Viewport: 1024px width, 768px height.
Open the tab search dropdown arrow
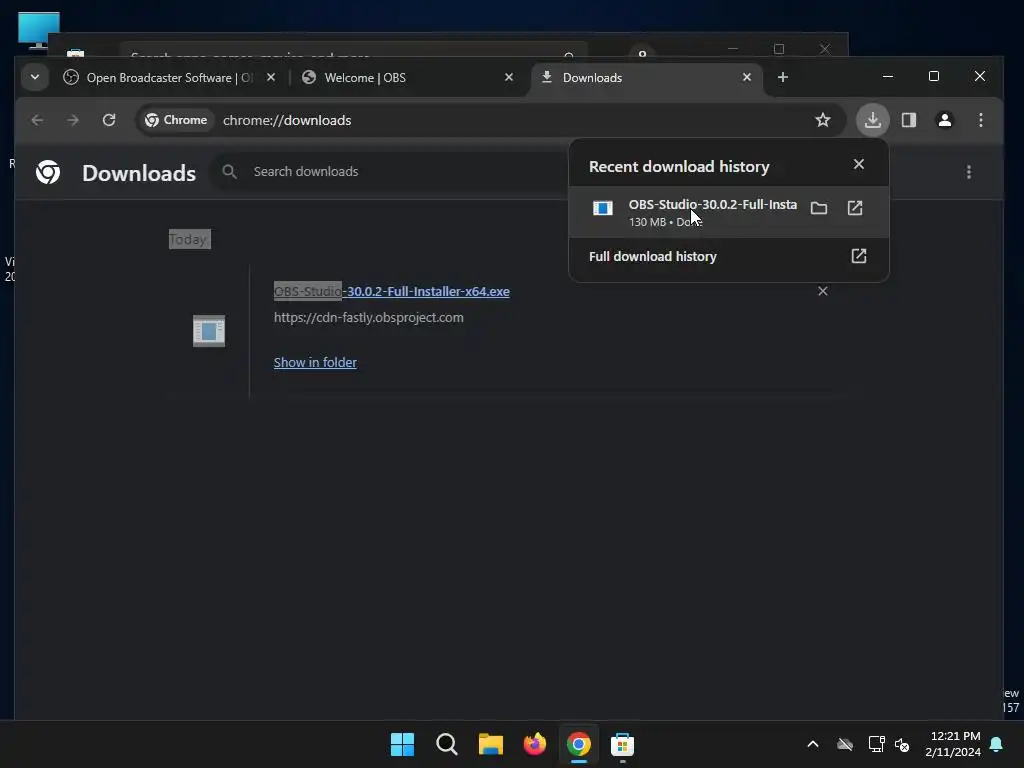coord(35,77)
